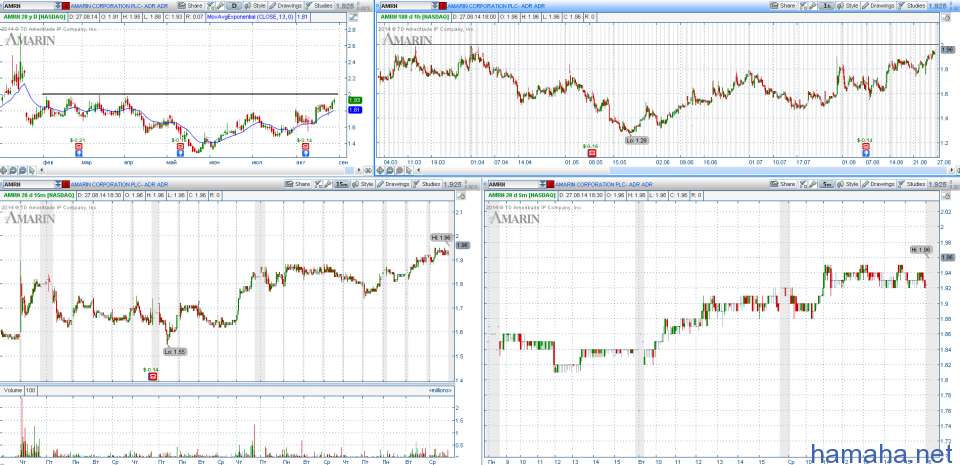This screenshot has height=465, width=960.
Task: Click corner scale icon atop daily chart price axis
Action: (x=353, y=17)
